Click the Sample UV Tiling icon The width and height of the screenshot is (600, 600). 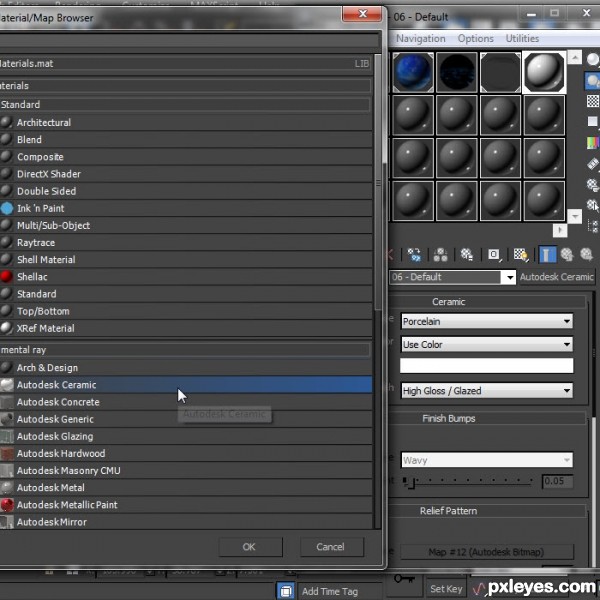(593, 122)
